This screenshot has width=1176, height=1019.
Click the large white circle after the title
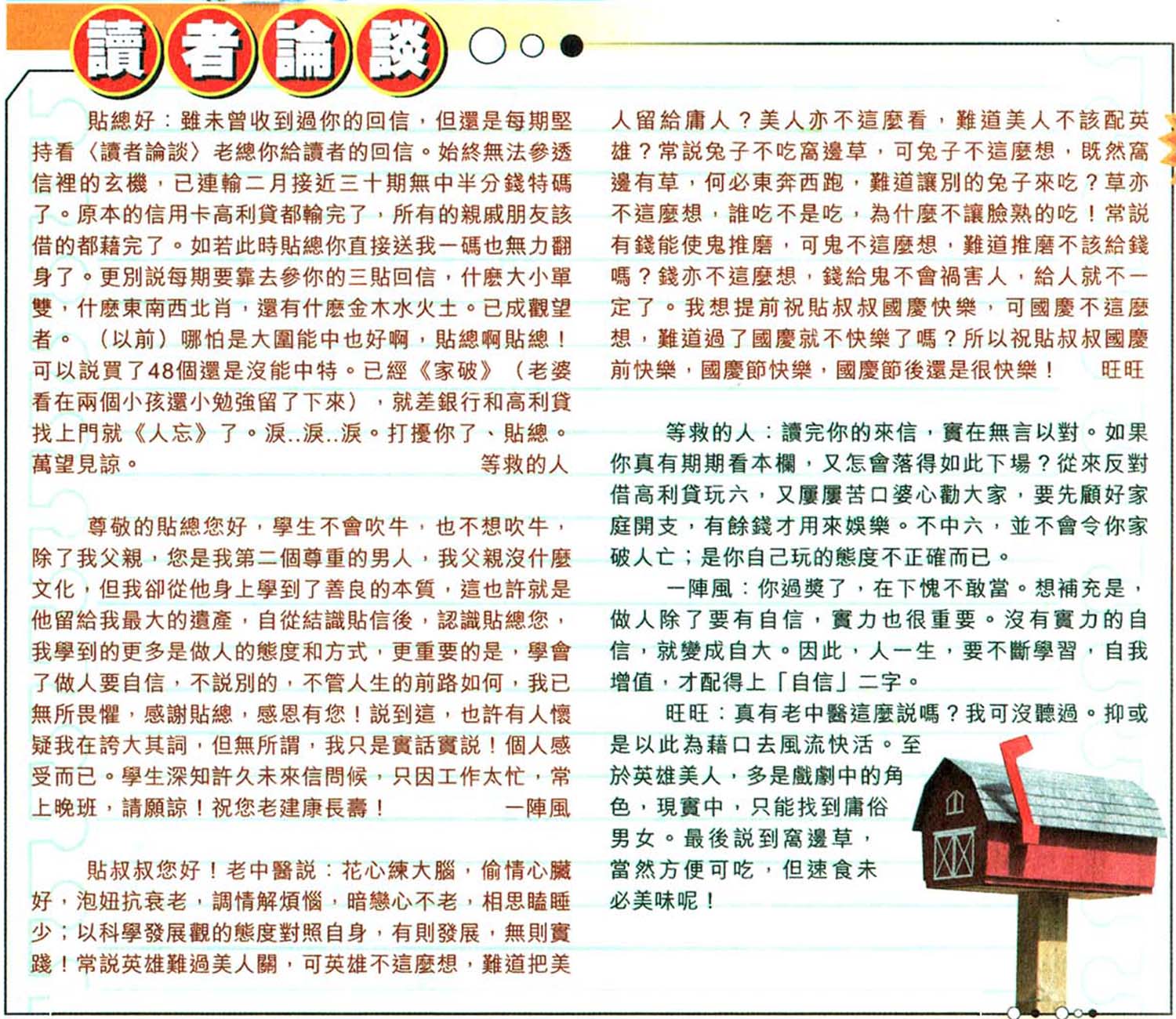coord(488,45)
